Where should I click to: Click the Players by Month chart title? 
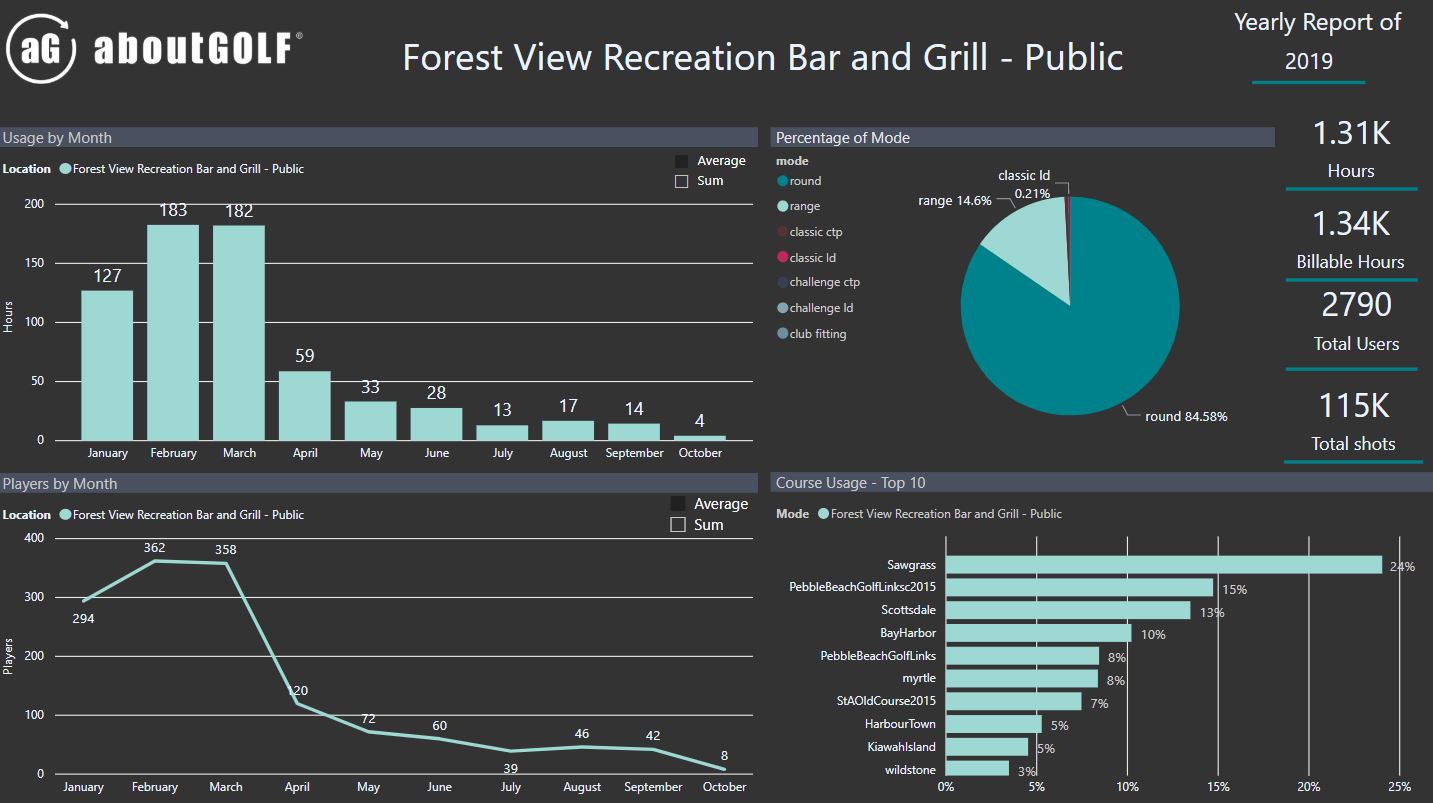(60, 484)
